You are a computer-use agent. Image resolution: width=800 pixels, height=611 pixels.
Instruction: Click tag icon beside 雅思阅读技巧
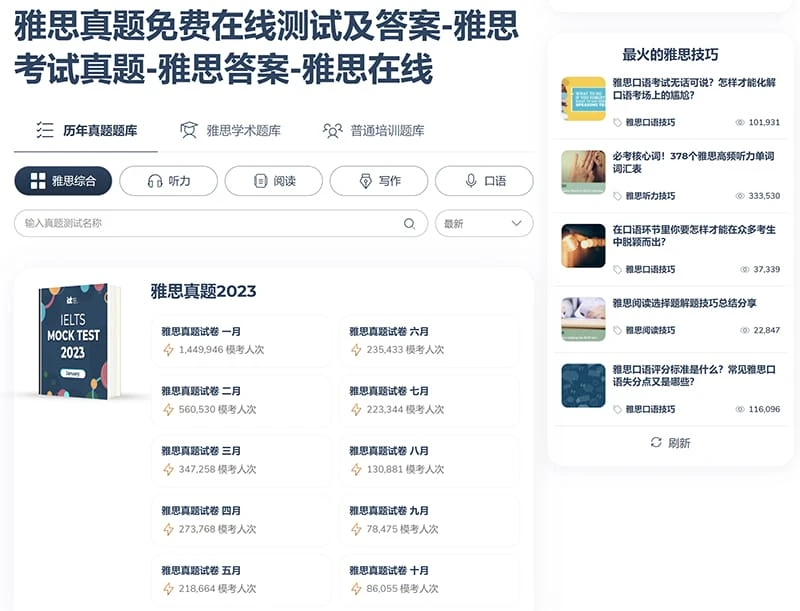point(617,330)
